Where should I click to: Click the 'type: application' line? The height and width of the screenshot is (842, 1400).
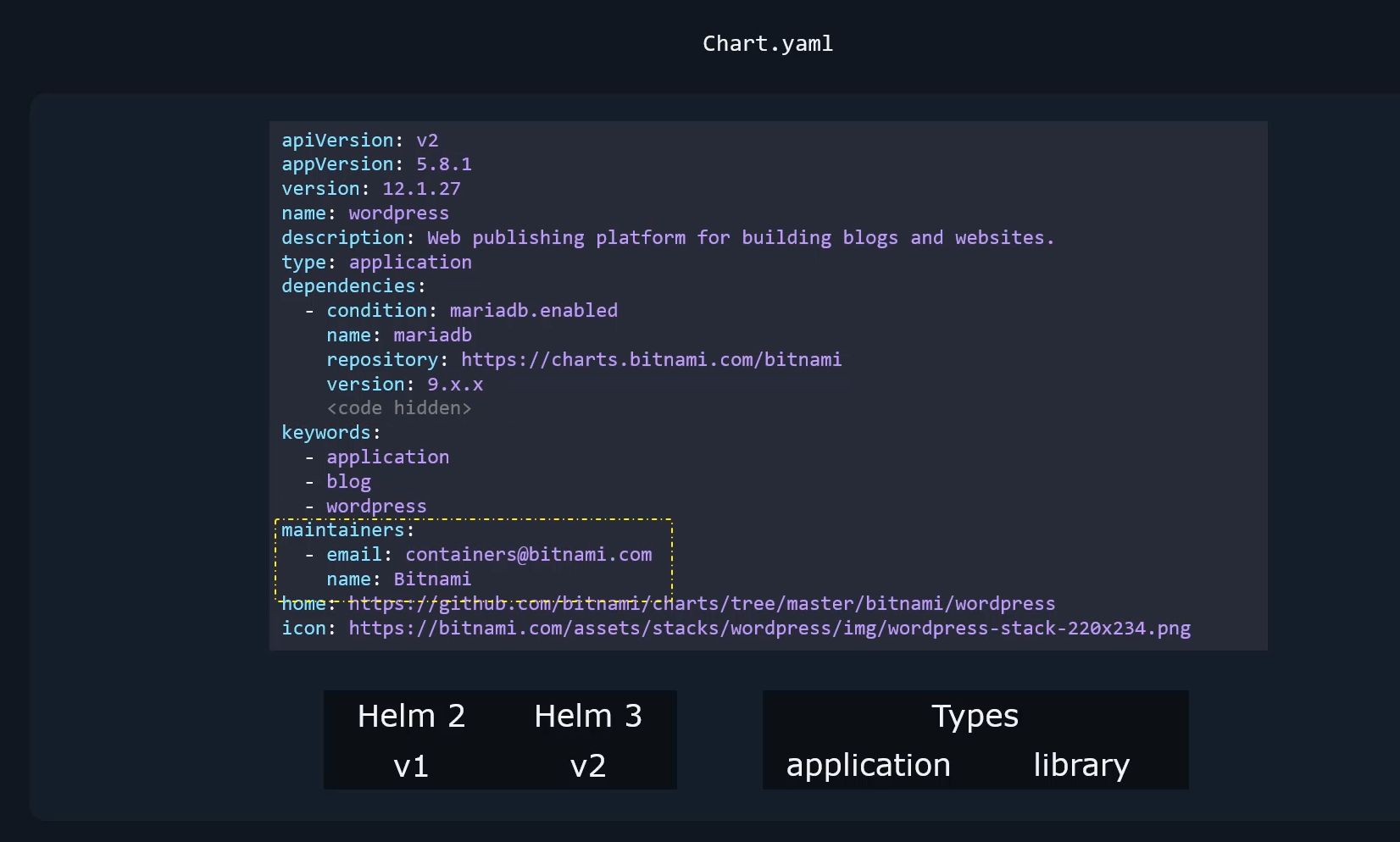tap(377, 263)
